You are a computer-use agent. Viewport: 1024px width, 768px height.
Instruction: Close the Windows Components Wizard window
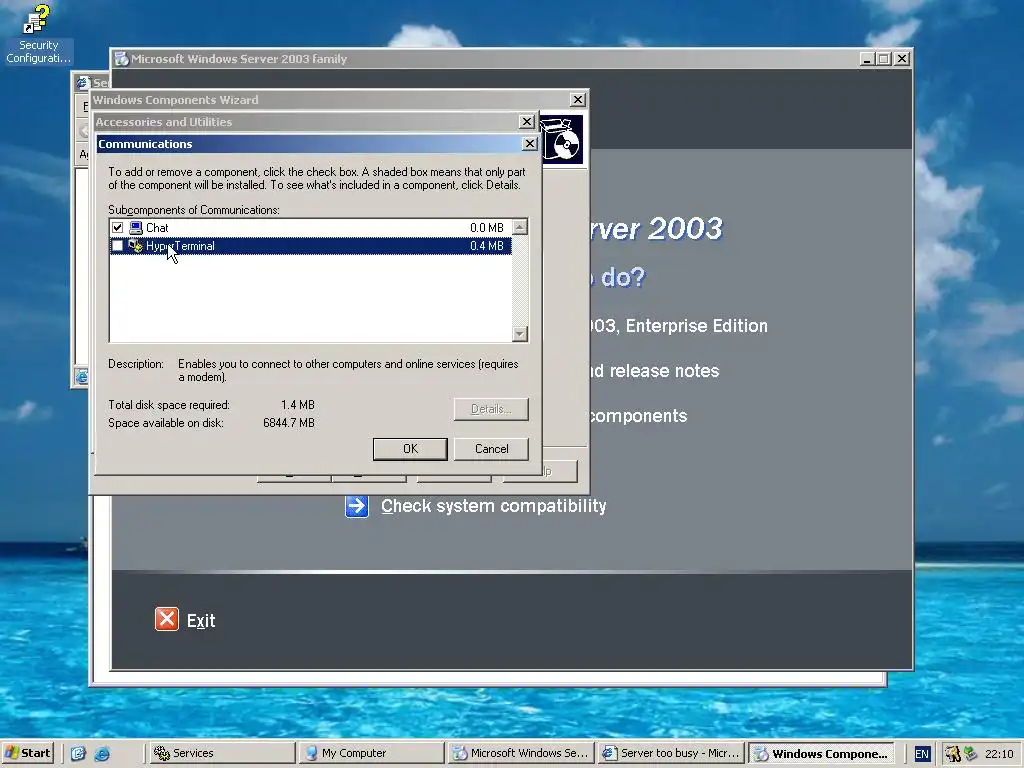(578, 99)
